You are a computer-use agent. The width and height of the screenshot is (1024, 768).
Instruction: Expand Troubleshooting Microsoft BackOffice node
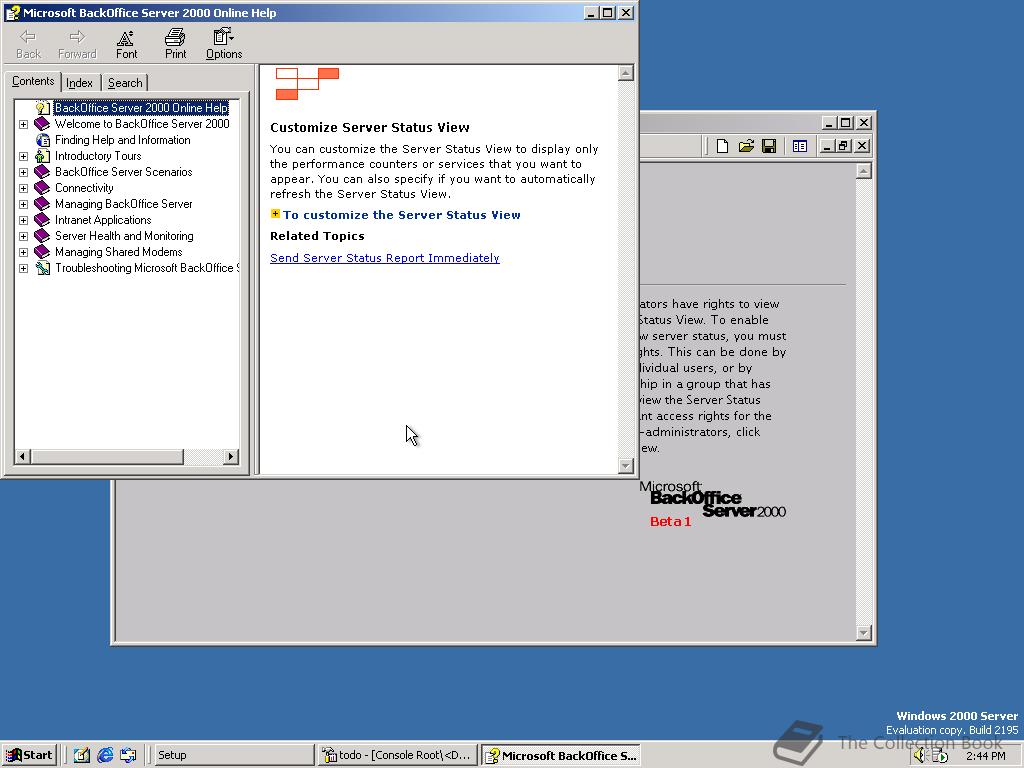coord(24,268)
